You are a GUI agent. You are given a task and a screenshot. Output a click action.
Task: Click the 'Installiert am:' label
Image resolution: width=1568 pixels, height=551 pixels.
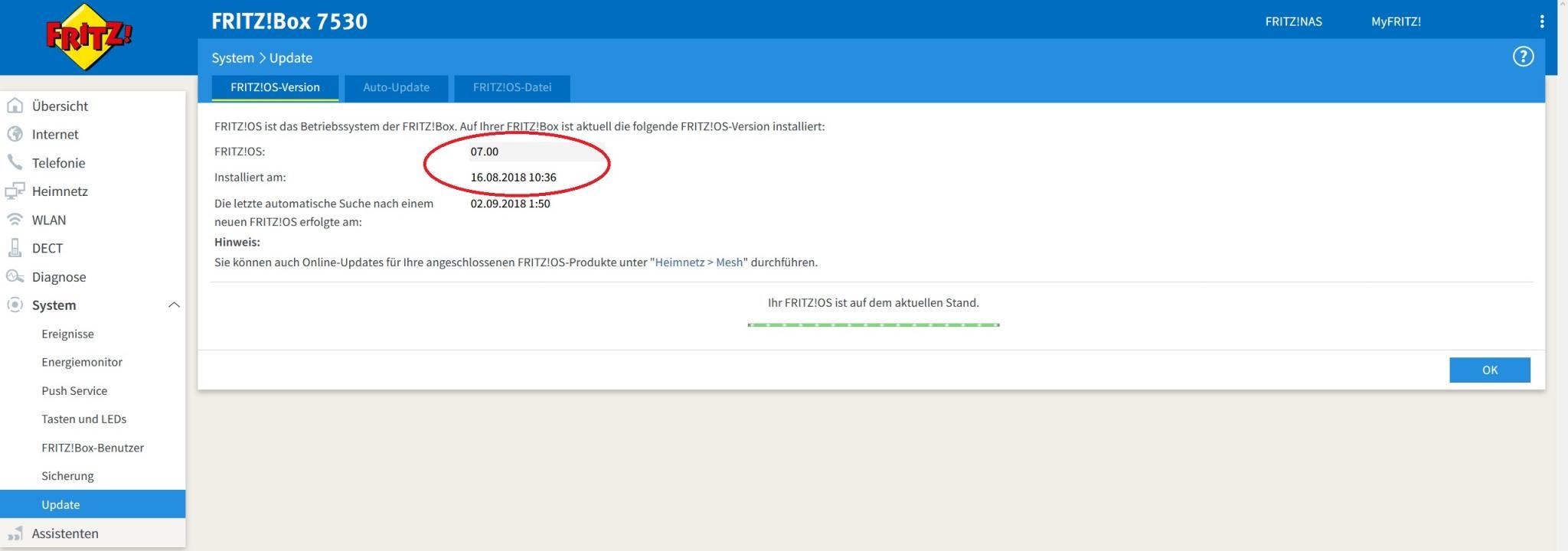coord(250,178)
